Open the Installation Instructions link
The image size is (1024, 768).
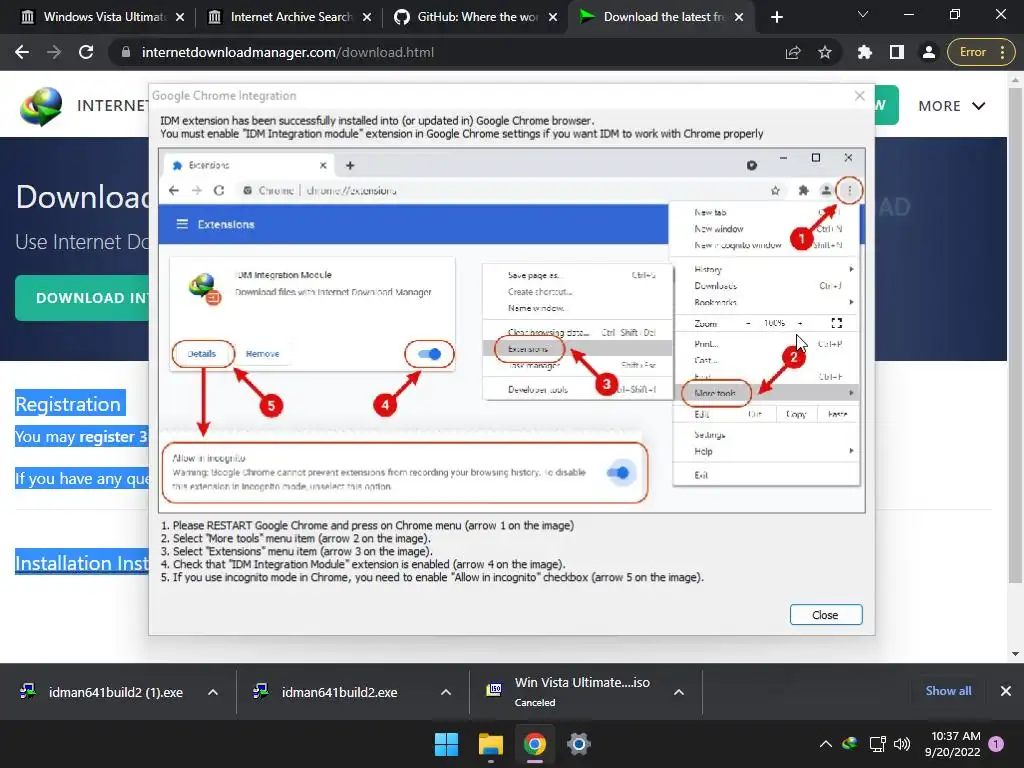coord(82,563)
